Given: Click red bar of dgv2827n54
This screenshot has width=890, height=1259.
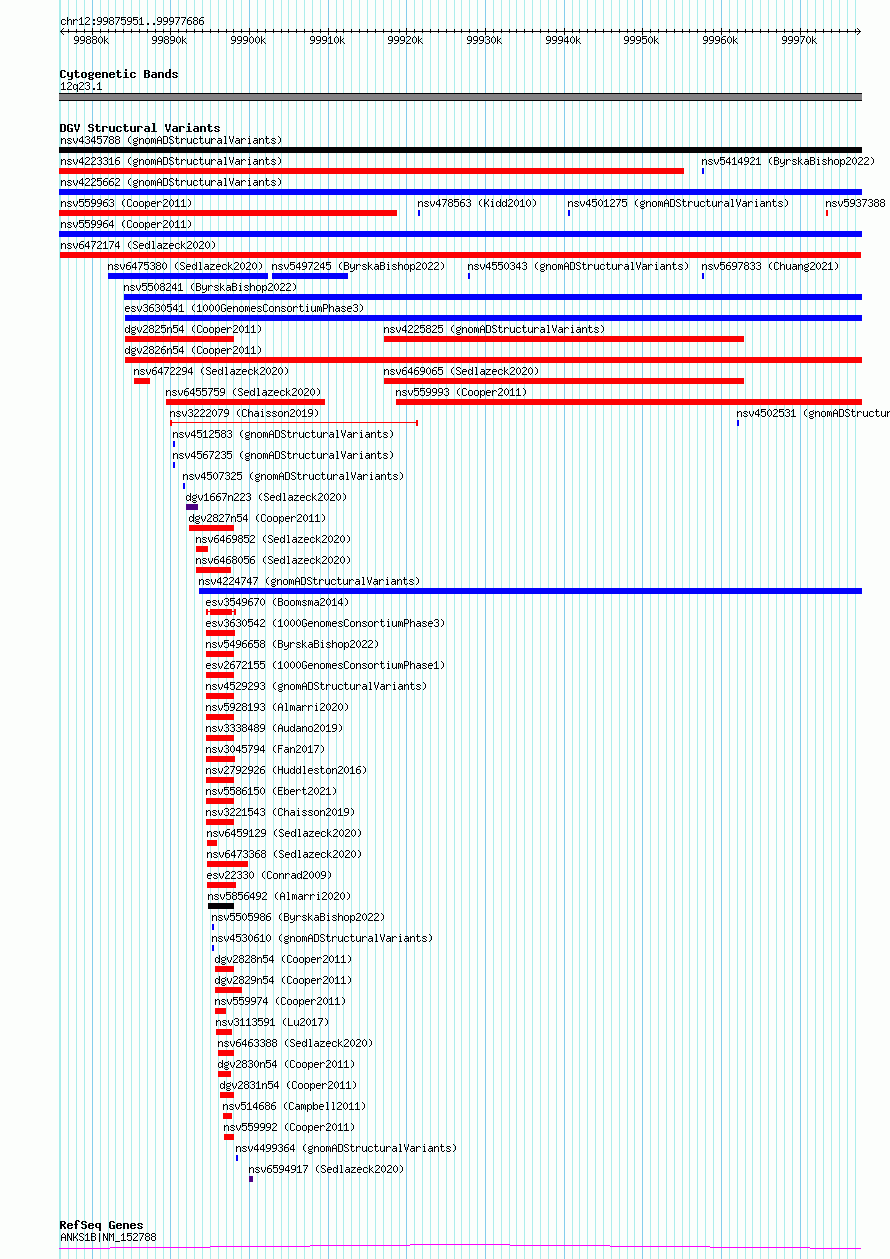Looking at the screenshot, I should tap(211, 528).
